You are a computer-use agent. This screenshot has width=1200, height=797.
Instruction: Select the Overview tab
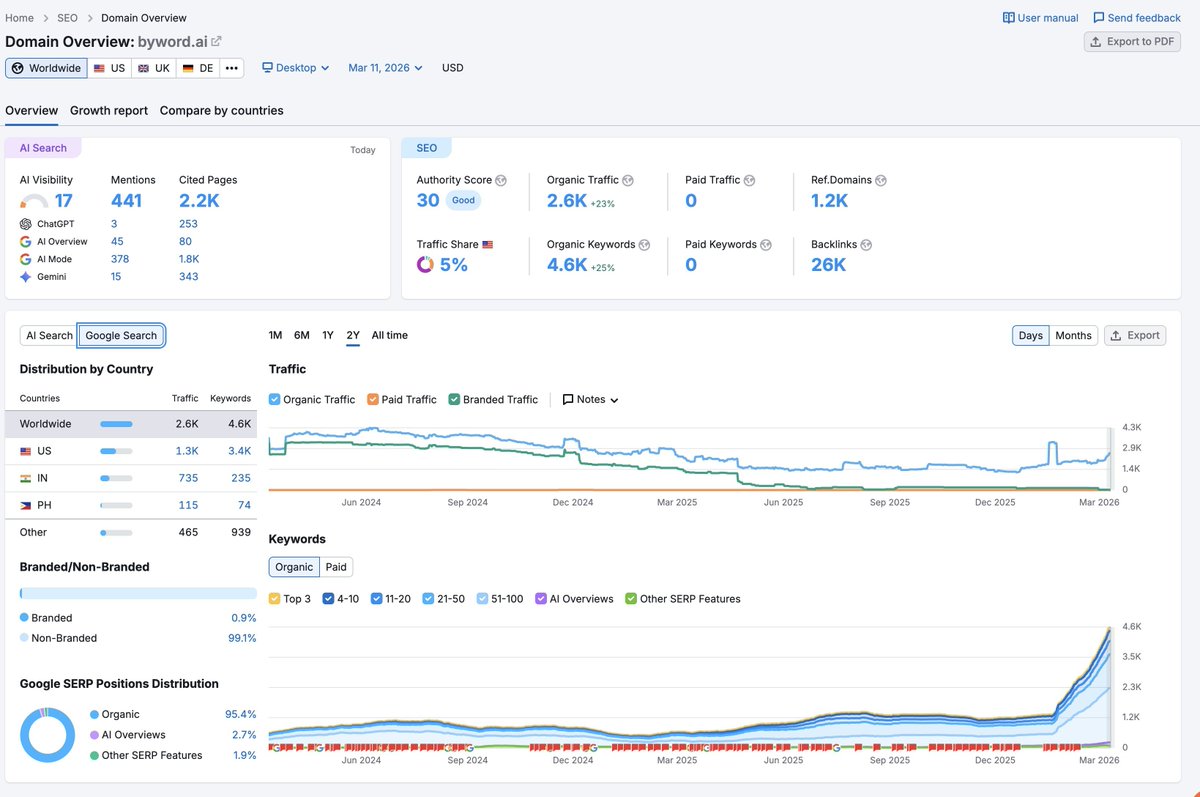[31, 111]
